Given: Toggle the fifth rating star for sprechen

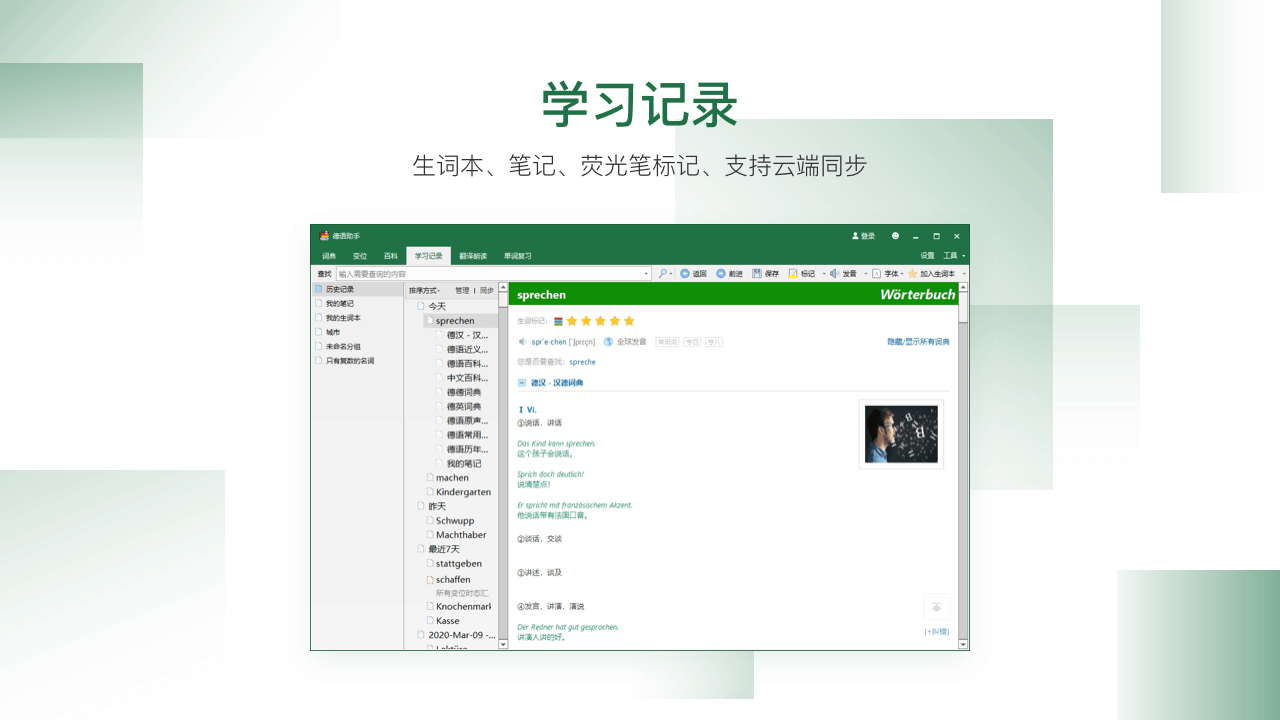Looking at the screenshot, I should 629,321.
